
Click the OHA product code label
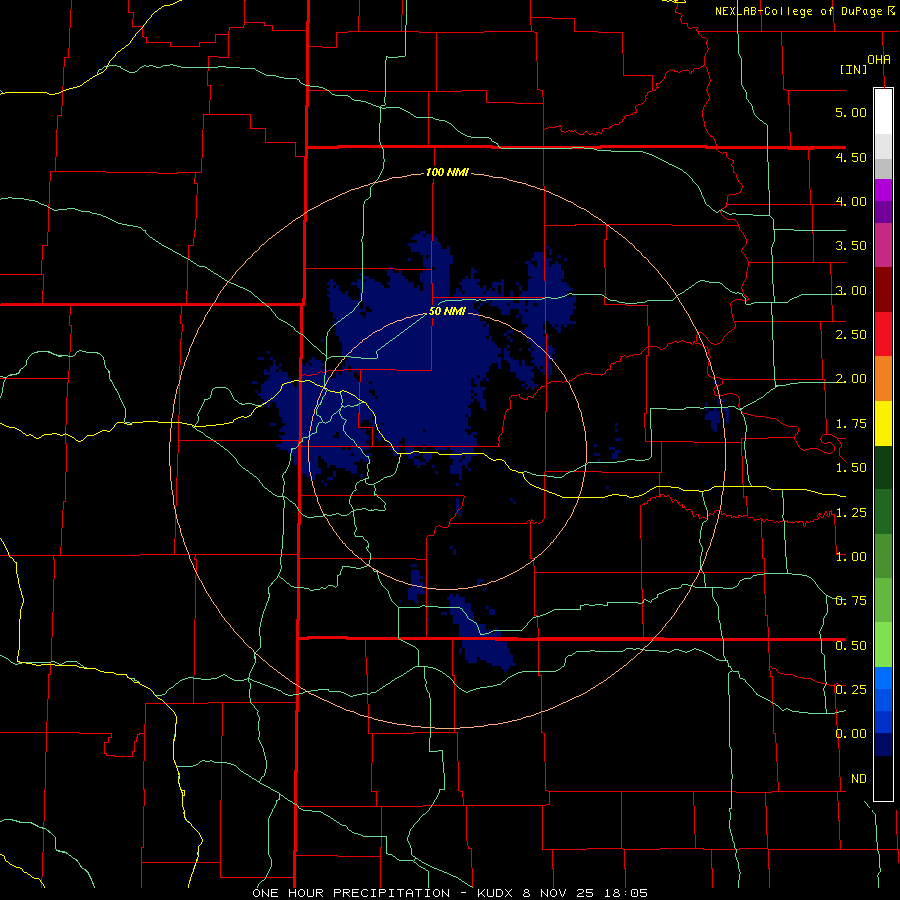(x=879, y=59)
